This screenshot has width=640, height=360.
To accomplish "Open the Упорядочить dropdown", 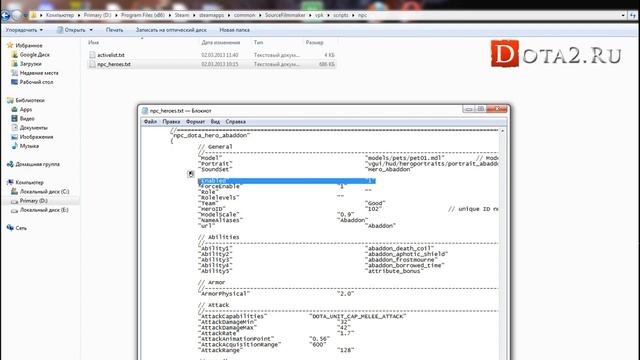I will [24, 30].
